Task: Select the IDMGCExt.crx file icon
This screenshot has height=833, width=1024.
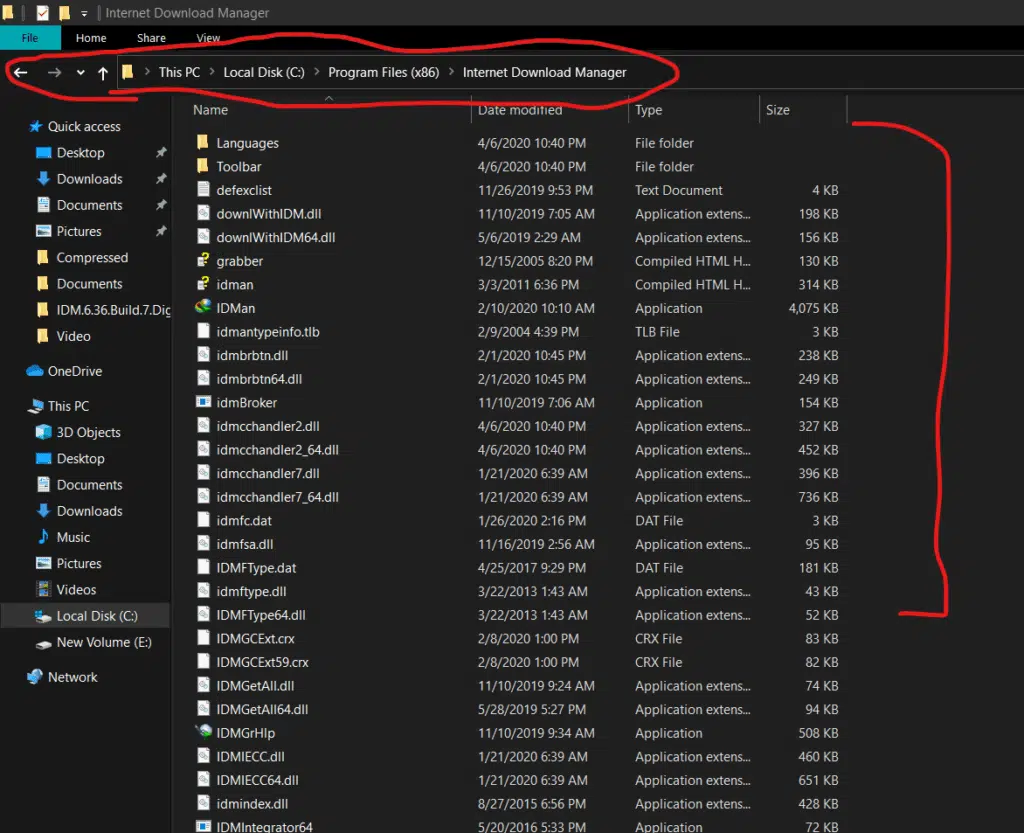Action: click(x=203, y=638)
